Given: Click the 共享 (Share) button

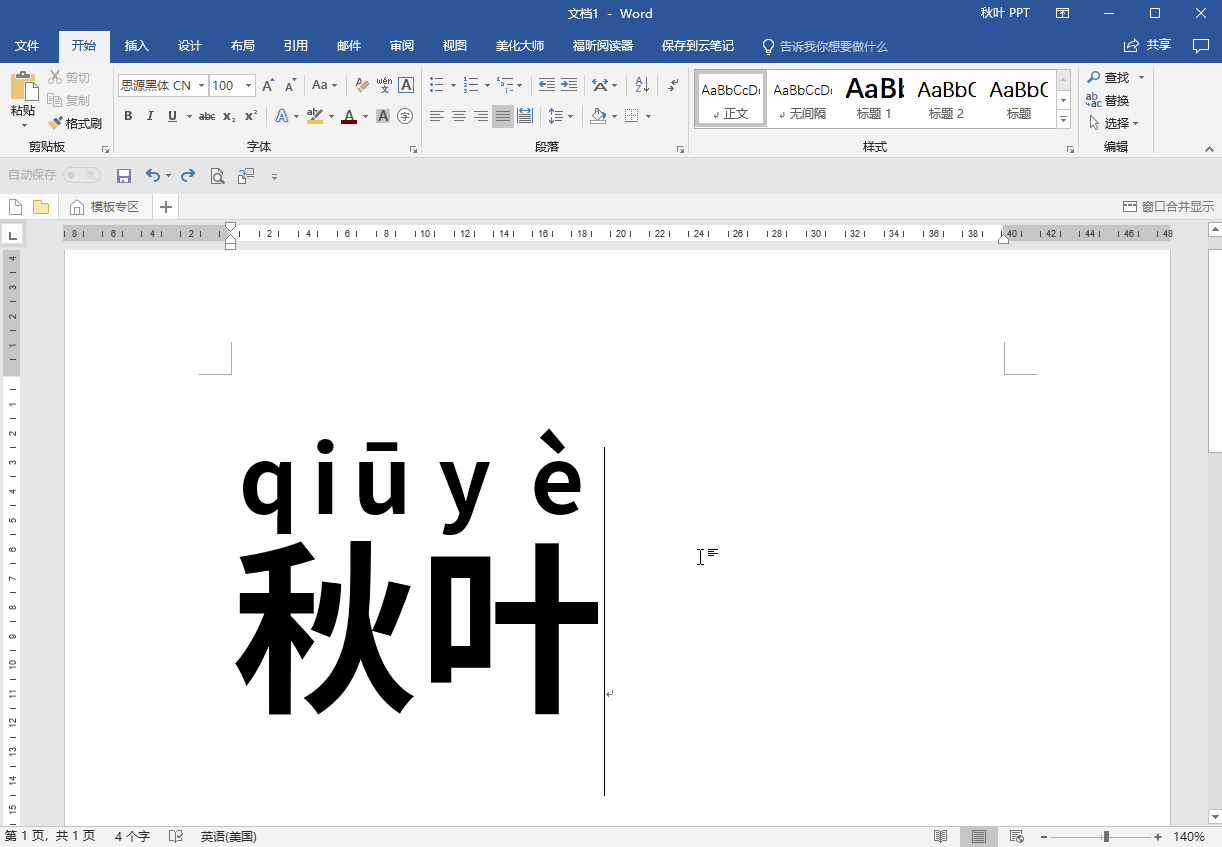Looking at the screenshot, I should coord(1148,45).
